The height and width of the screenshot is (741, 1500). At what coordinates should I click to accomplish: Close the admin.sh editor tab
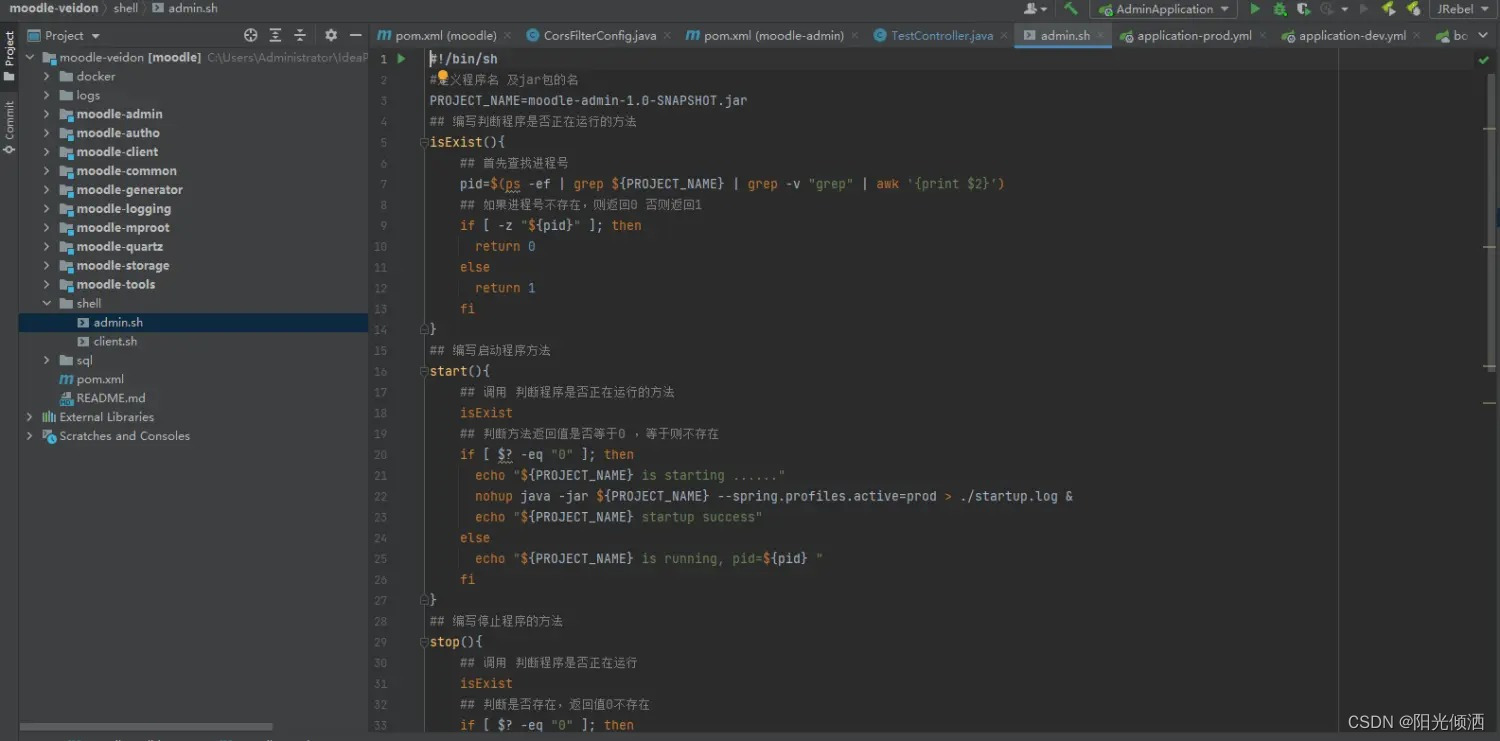[x=1101, y=35]
